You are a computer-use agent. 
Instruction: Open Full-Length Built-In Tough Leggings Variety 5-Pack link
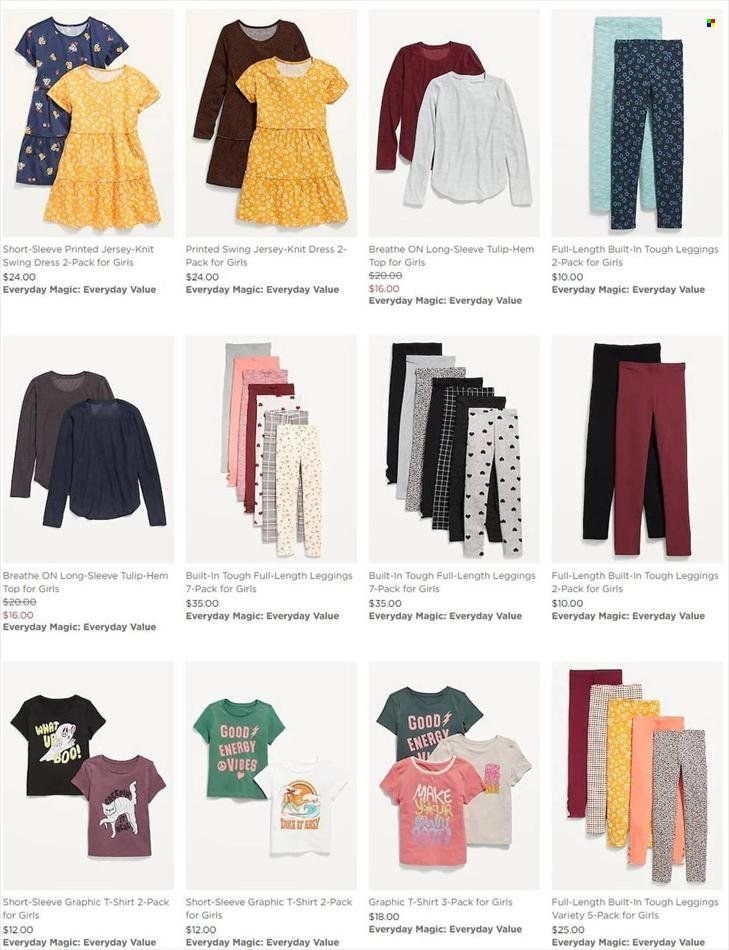tap(635, 909)
